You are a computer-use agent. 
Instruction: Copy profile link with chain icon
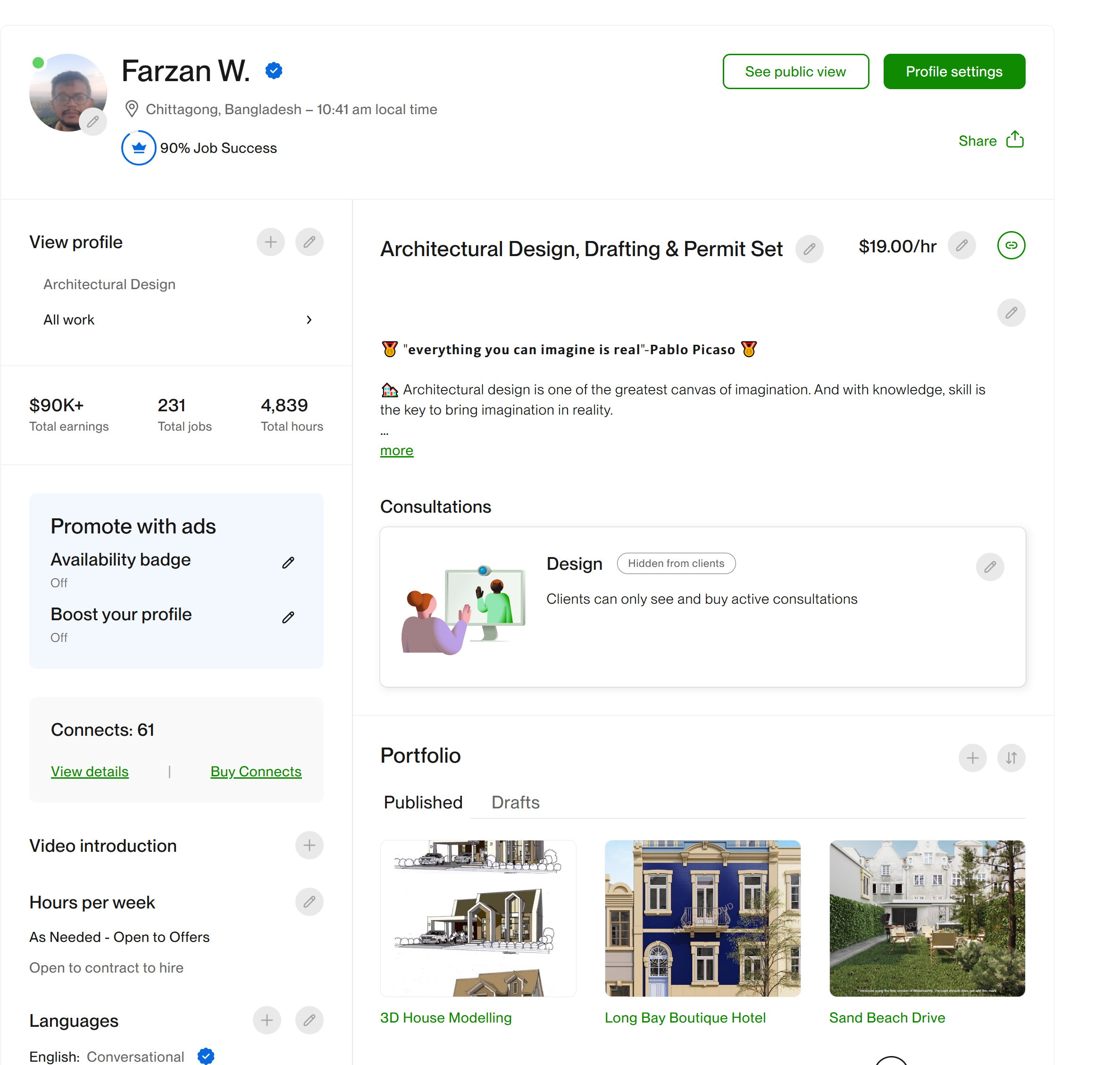(x=1011, y=245)
